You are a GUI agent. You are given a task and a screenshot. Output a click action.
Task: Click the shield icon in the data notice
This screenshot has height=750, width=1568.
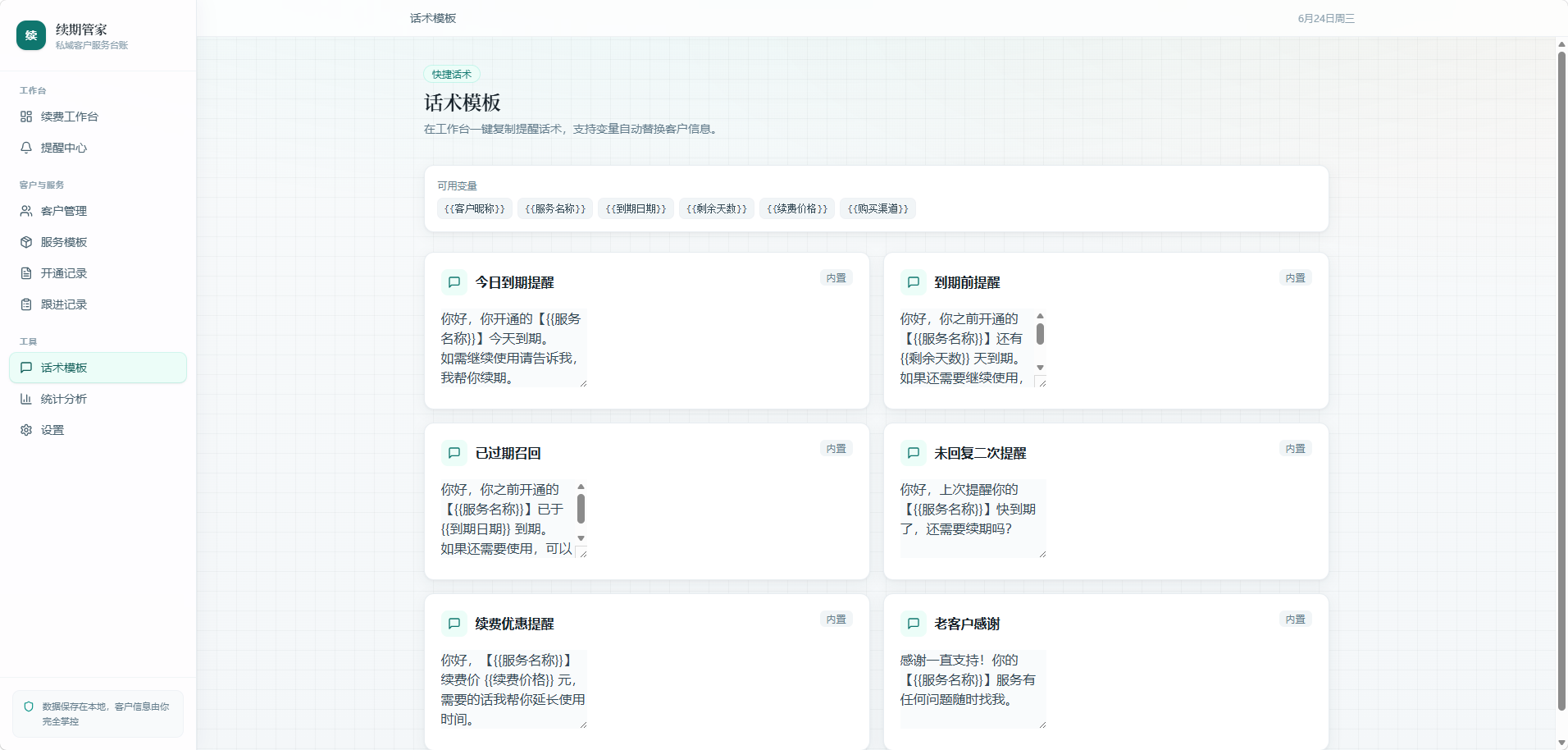pyautogui.click(x=29, y=707)
